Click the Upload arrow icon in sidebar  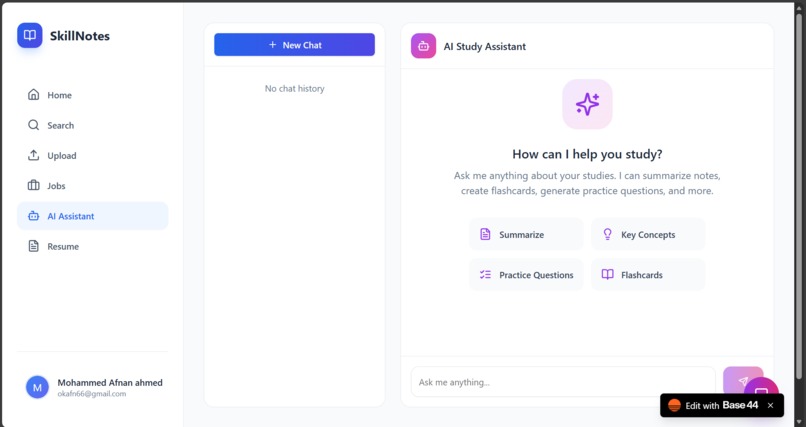[x=33, y=155]
